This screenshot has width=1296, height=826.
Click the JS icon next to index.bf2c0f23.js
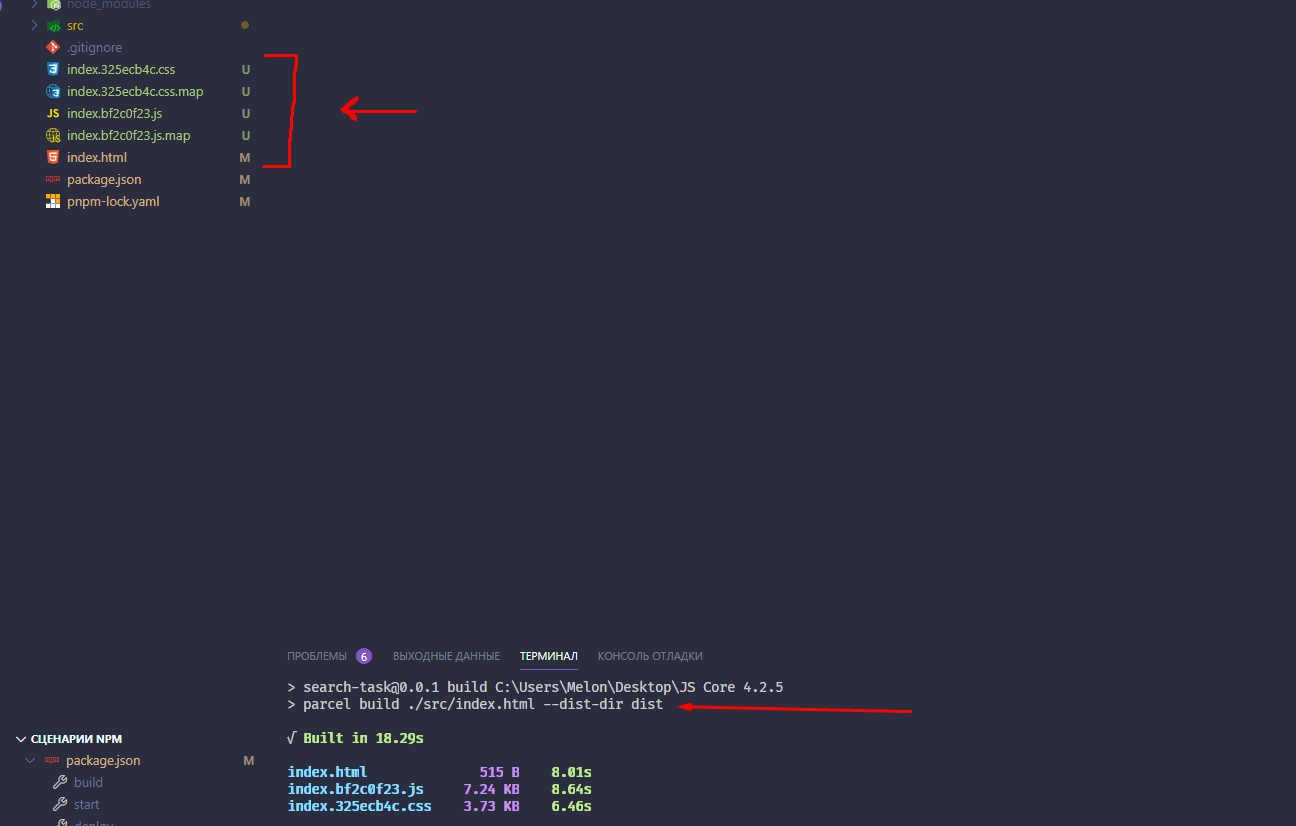click(52, 113)
